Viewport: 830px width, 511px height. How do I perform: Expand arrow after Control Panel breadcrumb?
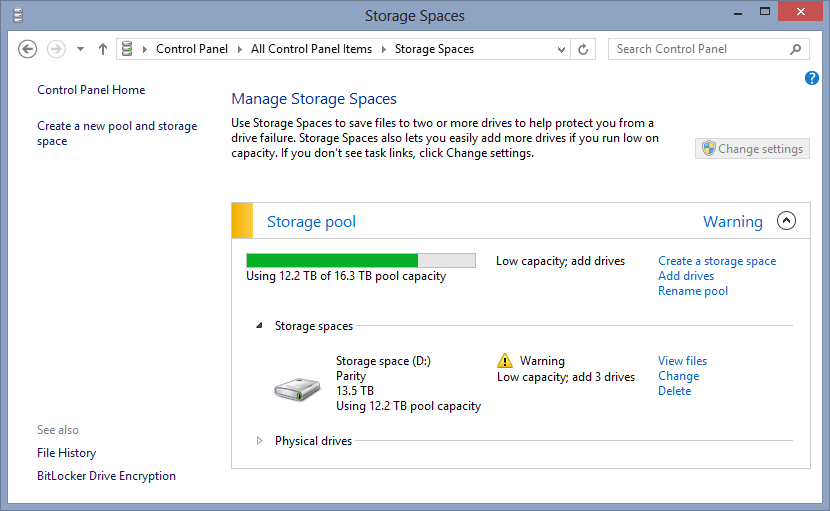239,49
